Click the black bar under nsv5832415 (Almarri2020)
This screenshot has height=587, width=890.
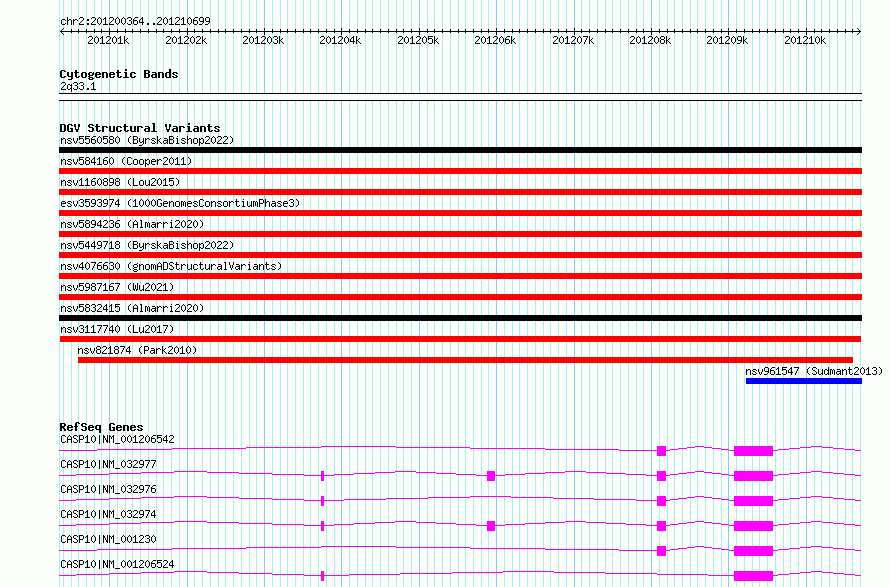(460, 318)
